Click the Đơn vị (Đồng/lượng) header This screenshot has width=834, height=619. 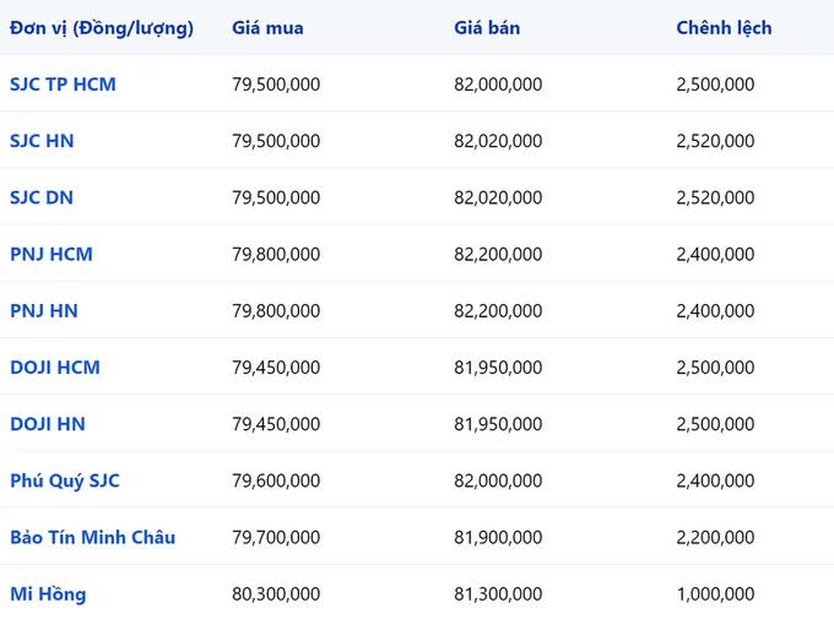[102, 28]
